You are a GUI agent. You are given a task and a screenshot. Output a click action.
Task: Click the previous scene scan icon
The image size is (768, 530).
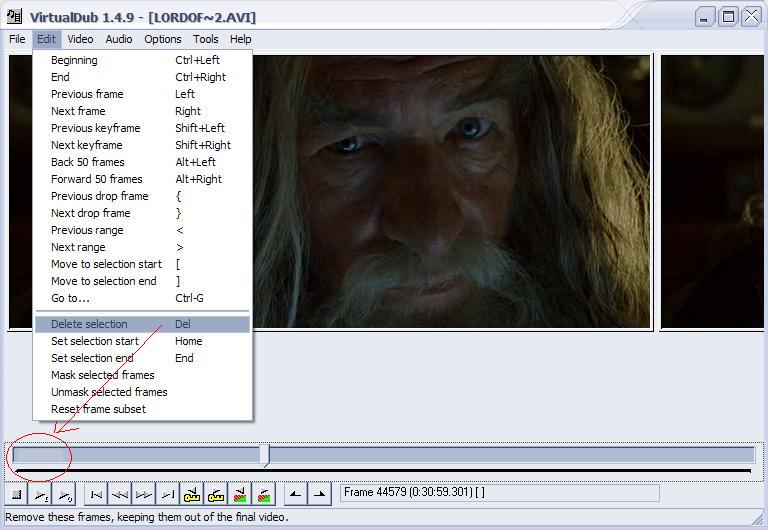coord(240,494)
